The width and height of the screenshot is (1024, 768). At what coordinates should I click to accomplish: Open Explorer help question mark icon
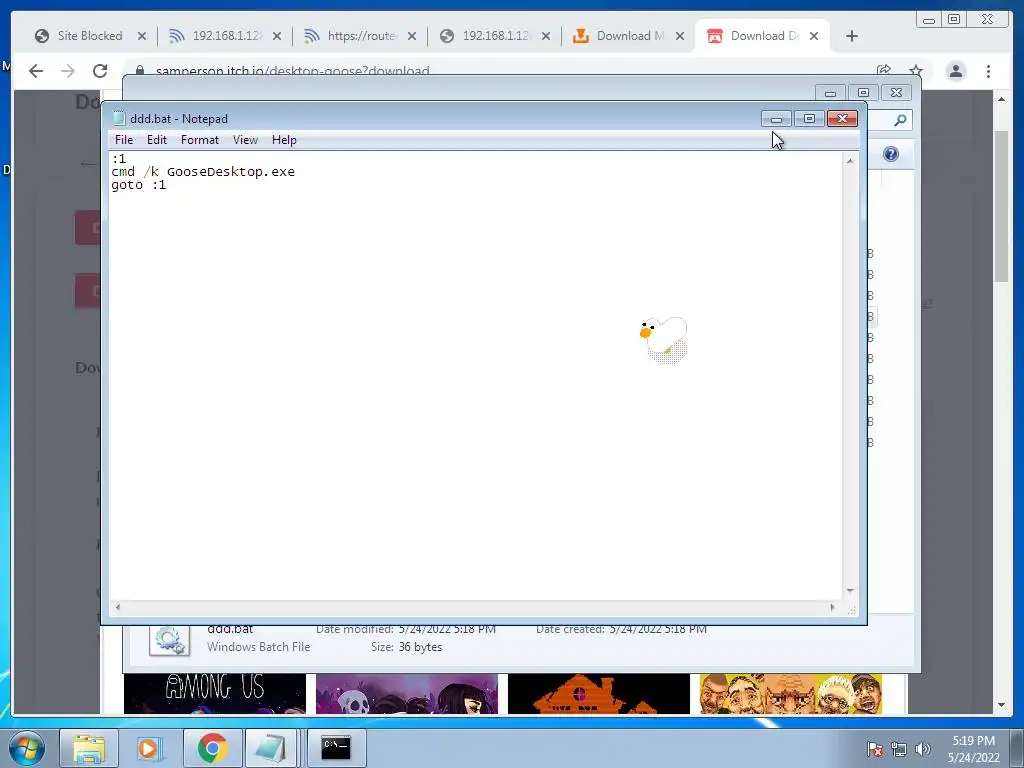coord(891,154)
